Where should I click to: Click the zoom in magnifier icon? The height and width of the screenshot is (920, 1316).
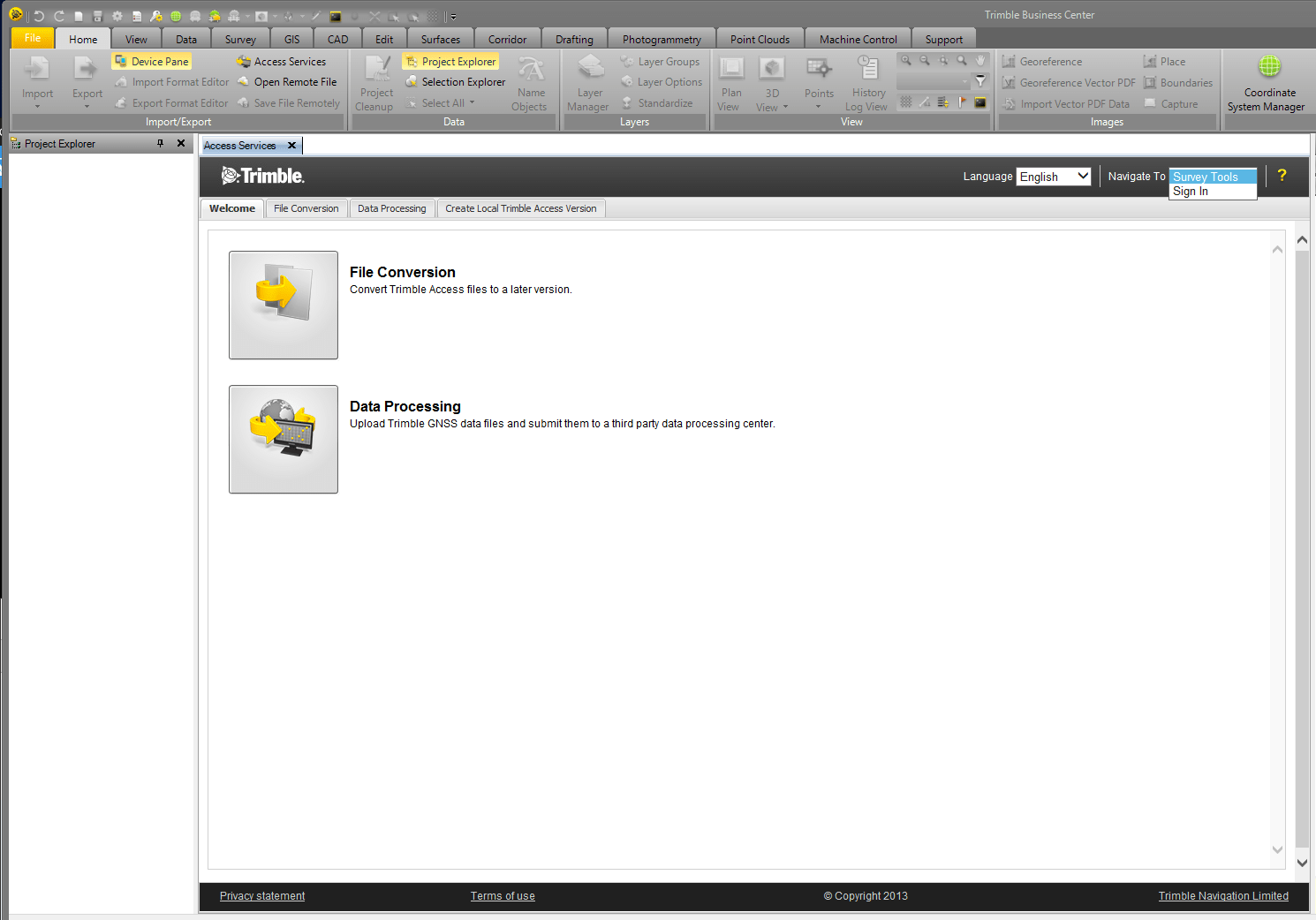point(906,61)
